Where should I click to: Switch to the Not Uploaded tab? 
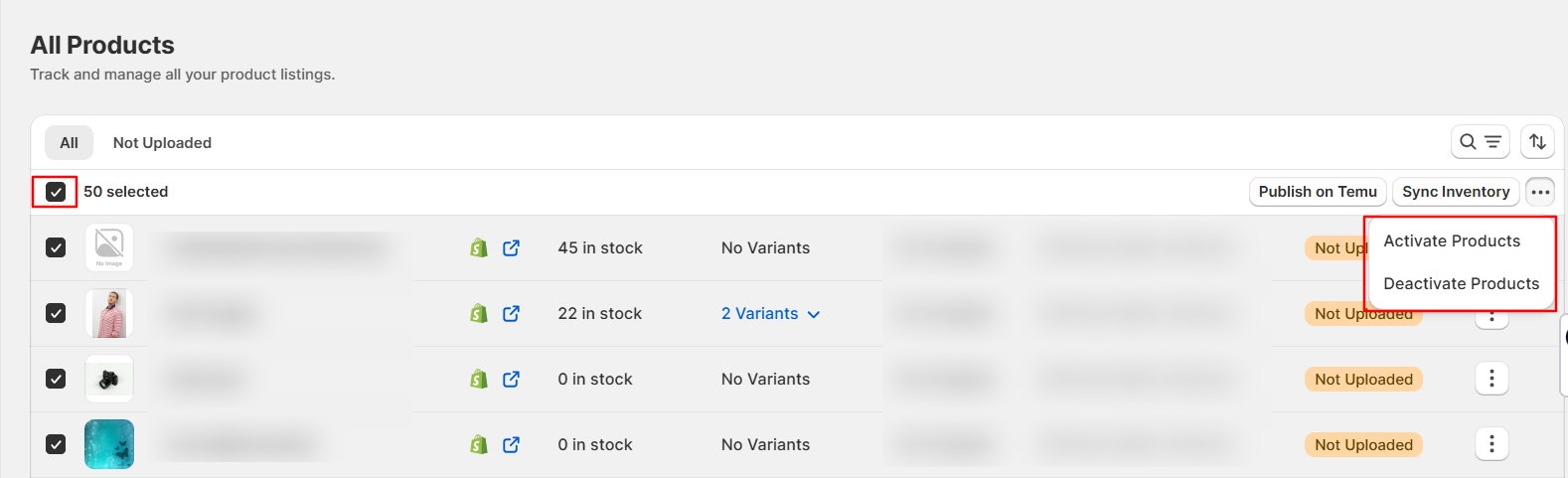[x=162, y=142]
